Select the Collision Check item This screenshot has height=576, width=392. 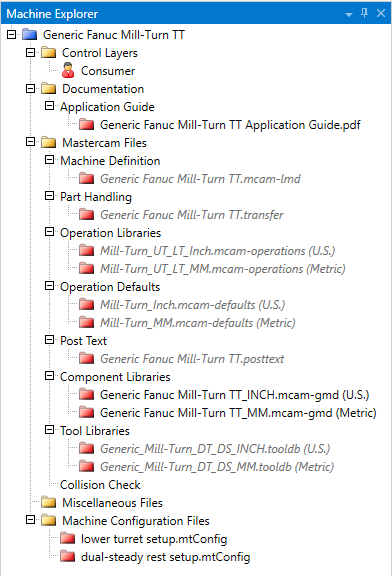[100, 485]
